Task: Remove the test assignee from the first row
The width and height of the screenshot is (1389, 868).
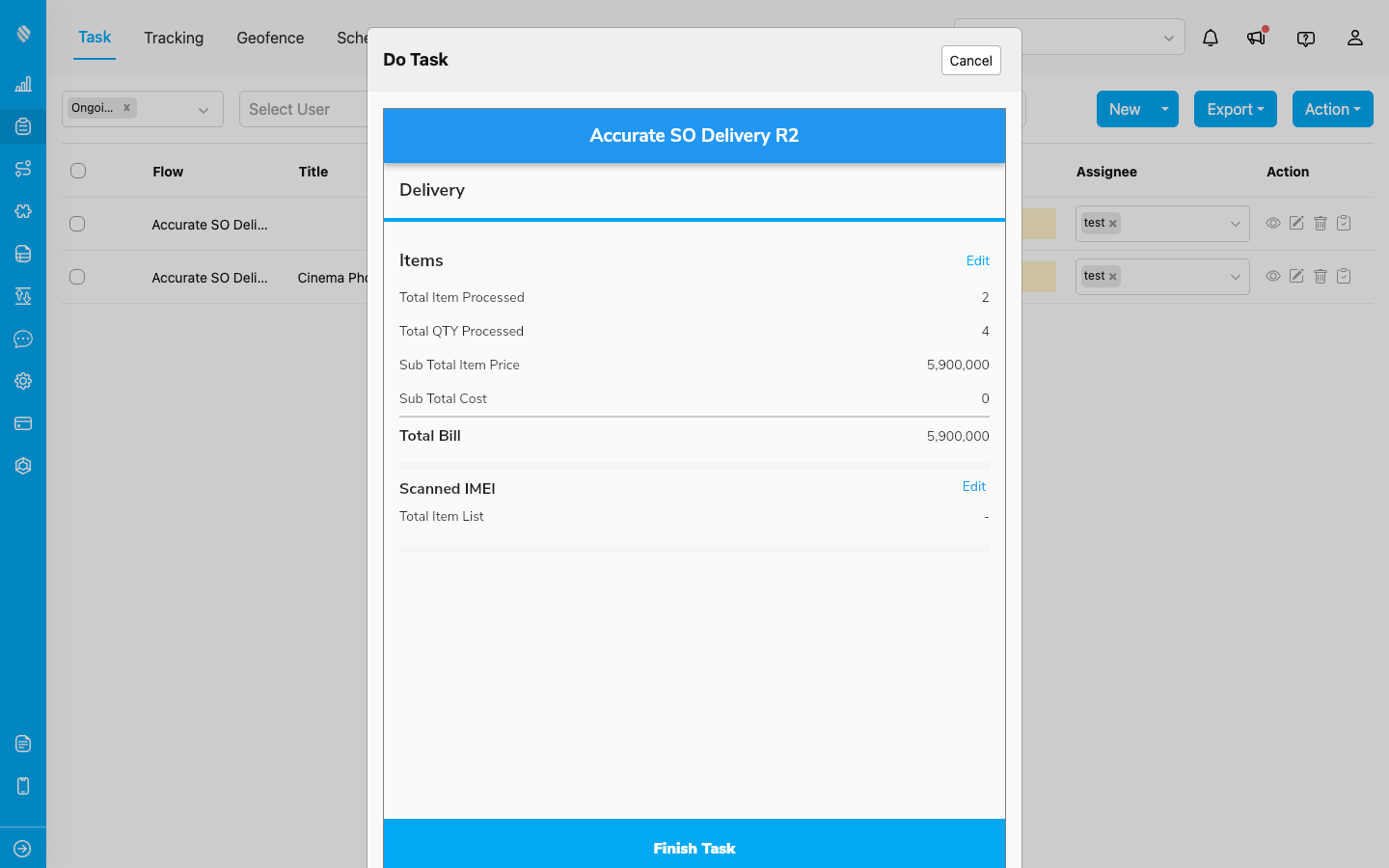Action: (x=1112, y=224)
